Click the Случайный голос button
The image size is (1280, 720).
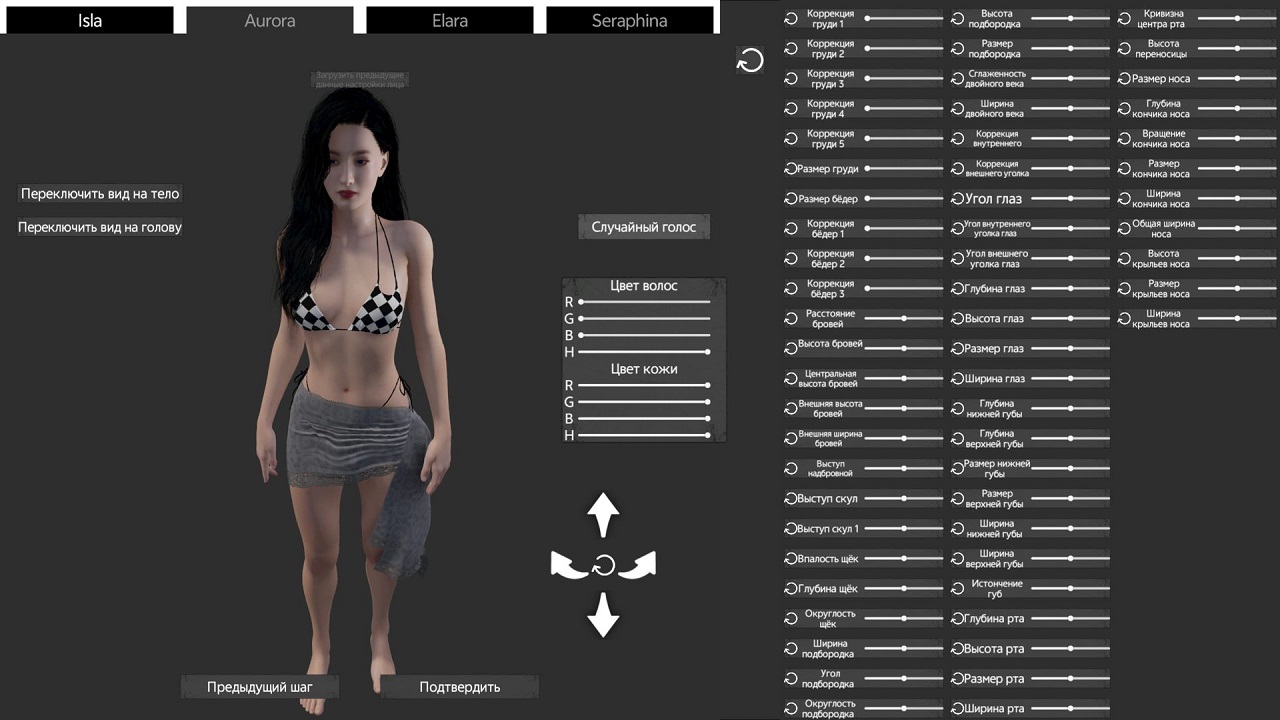point(644,227)
